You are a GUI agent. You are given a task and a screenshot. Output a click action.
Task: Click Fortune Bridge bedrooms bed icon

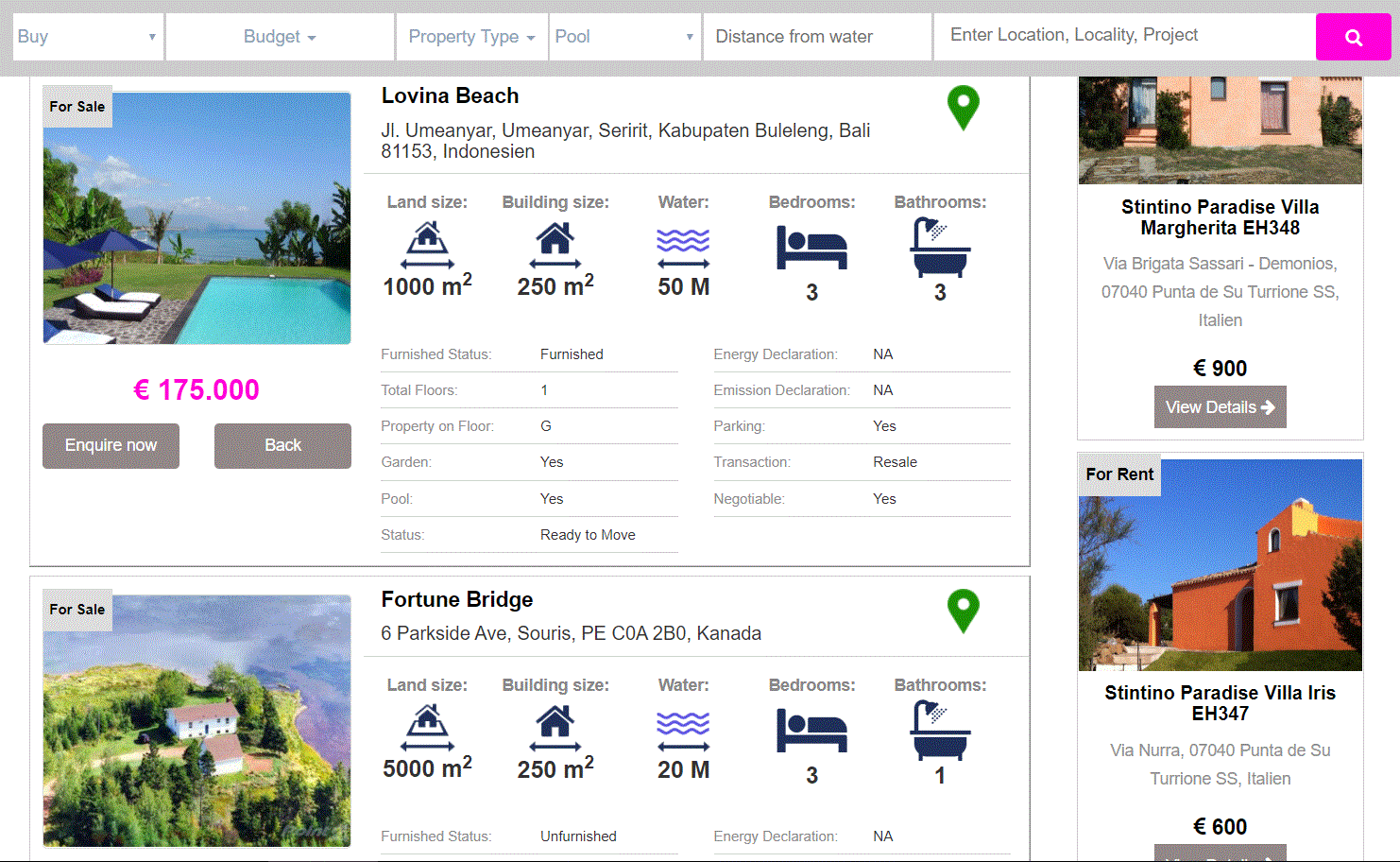click(x=811, y=731)
